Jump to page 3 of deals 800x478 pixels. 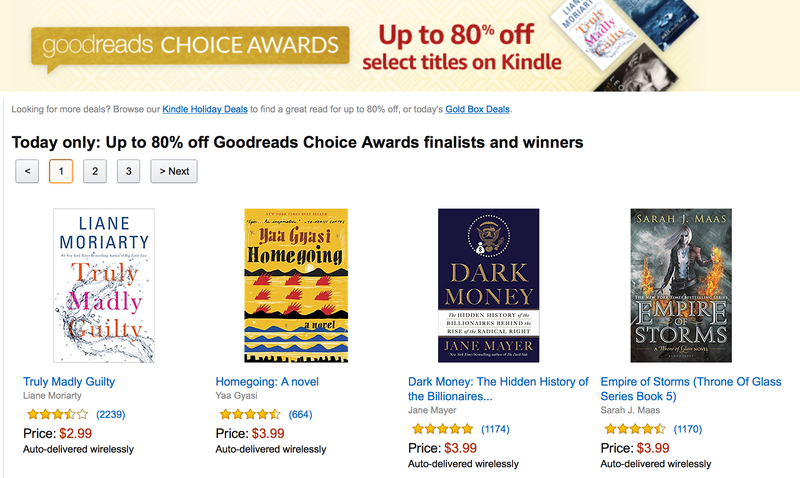click(x=128, y=171)
